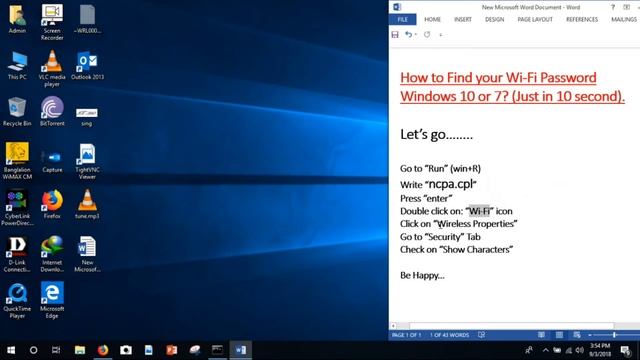
Task: Open the Recycle Bin
Action: click(x=17, y=112)
